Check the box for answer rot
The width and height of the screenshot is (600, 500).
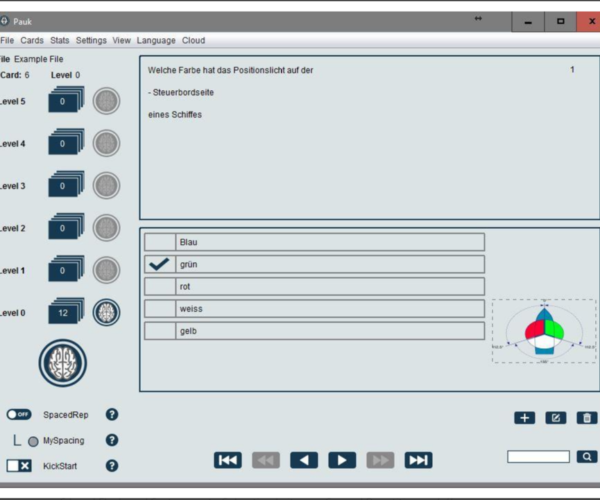pos(160,287)
